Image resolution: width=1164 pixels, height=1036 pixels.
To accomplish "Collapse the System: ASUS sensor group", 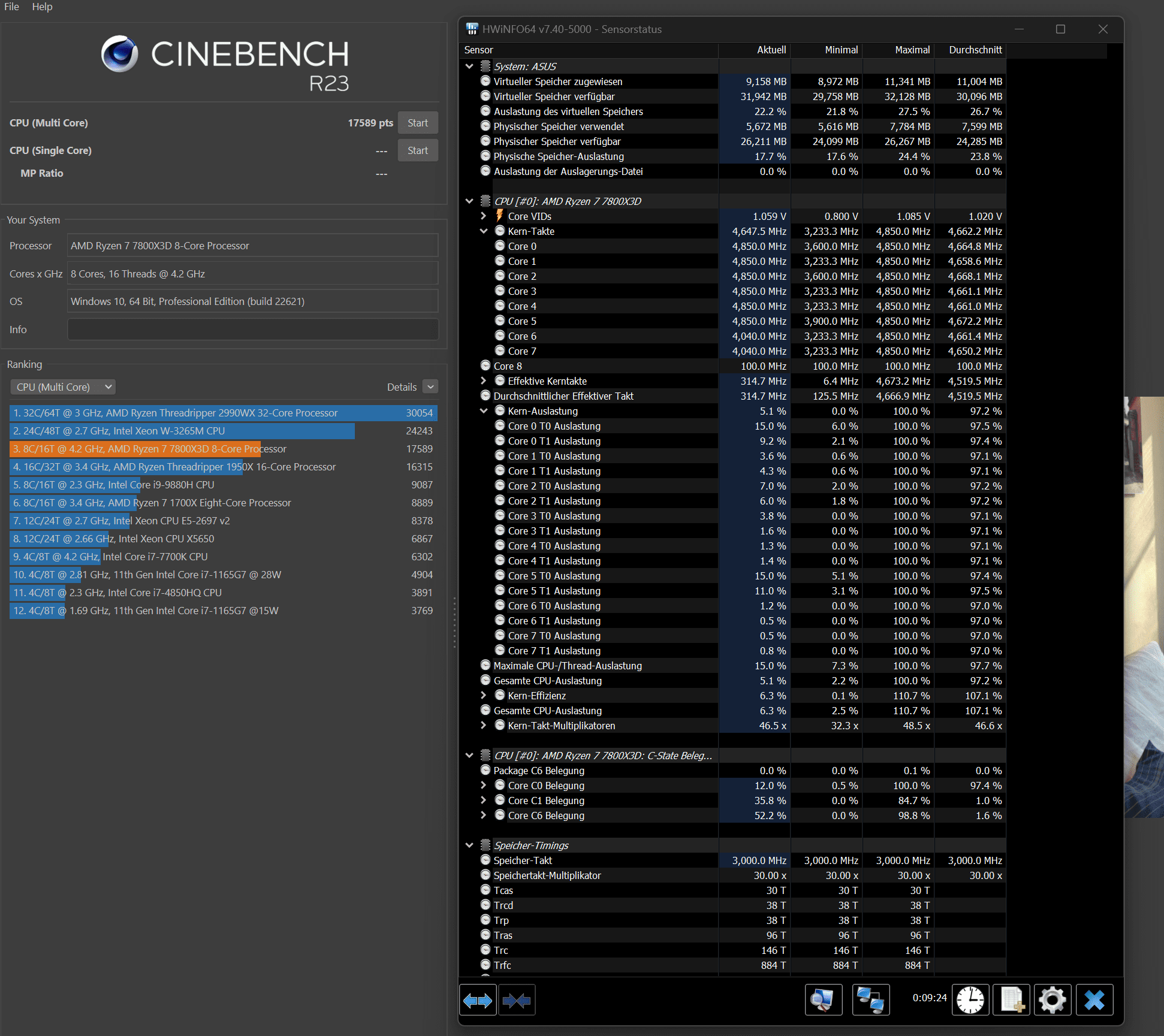I will point(469,67).
